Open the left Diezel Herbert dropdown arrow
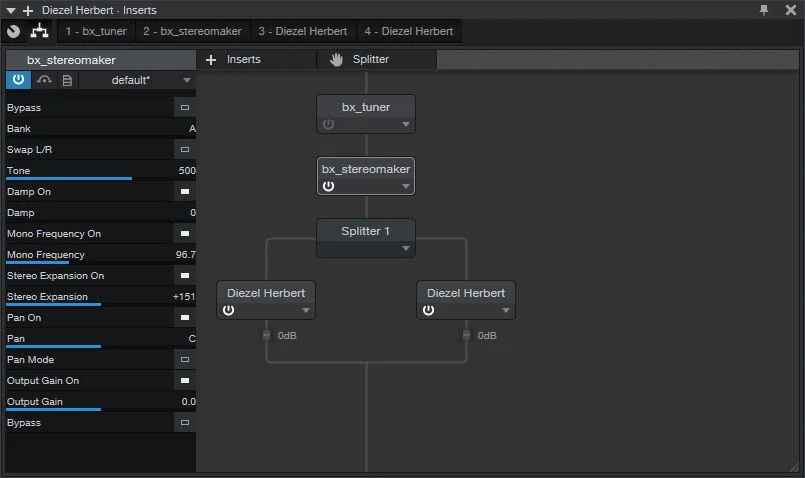 (306, 311)
